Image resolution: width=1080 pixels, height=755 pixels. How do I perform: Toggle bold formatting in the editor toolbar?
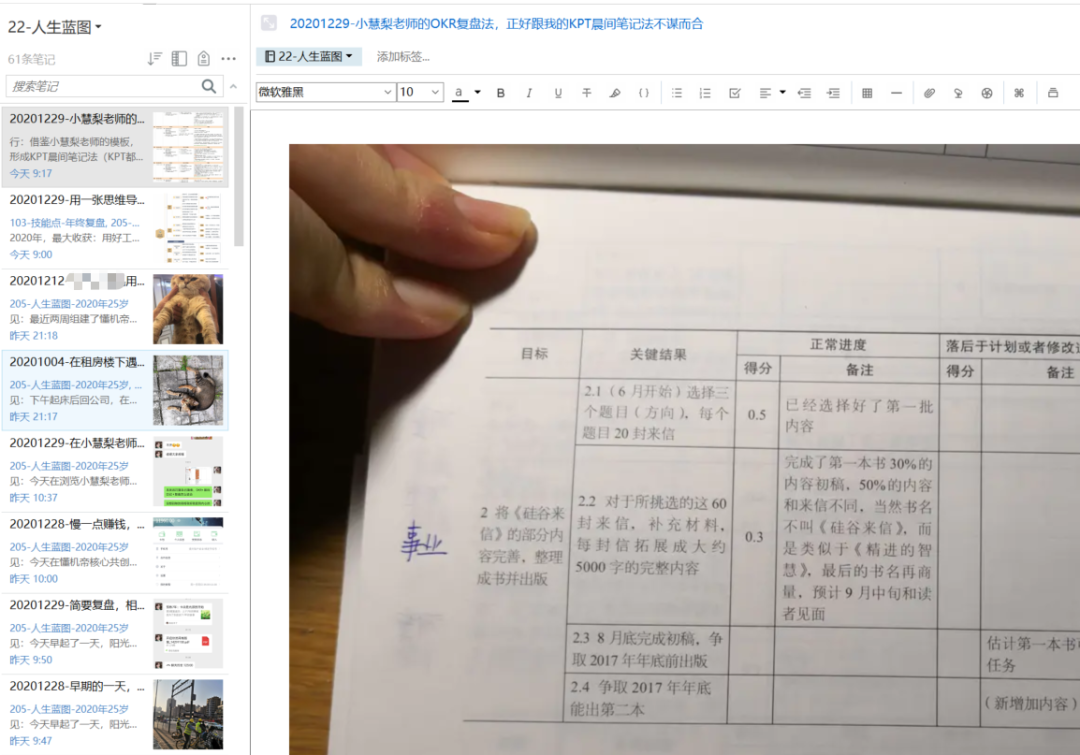501,93
